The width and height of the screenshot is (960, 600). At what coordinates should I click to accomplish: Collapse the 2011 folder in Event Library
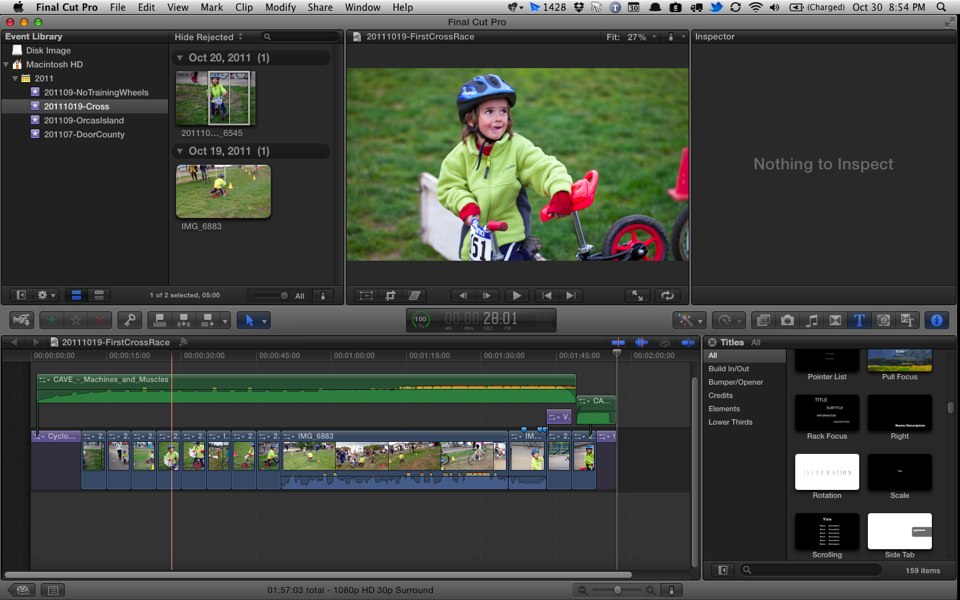15,78
